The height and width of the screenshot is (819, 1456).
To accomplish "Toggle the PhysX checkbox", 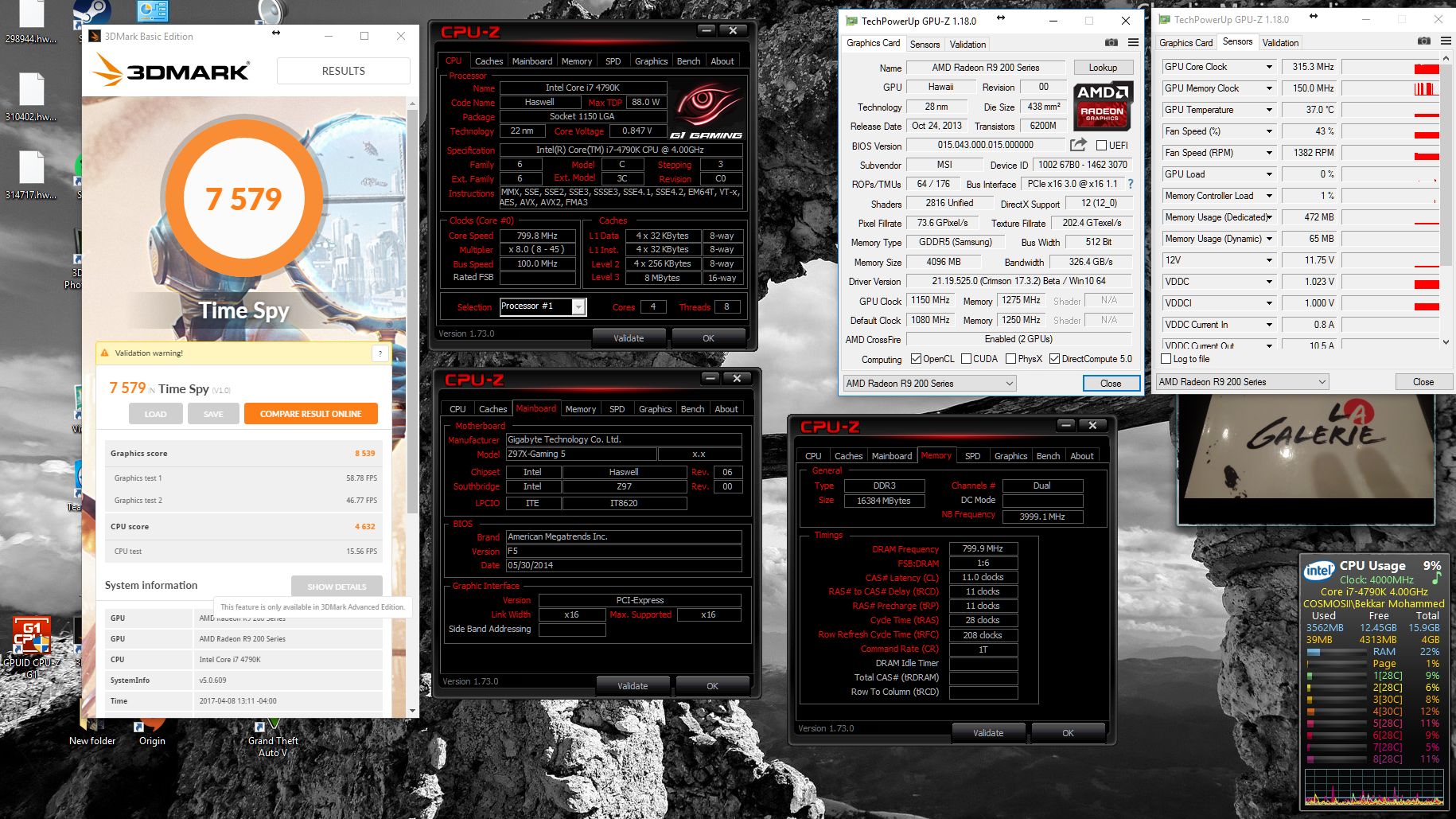I will [1010, 359].
